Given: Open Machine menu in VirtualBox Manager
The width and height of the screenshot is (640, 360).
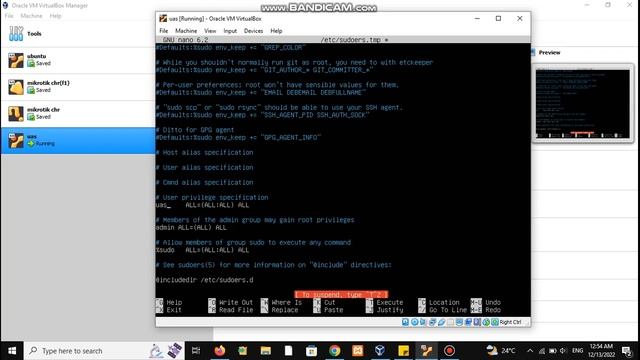Looking at the screenshot, I should point(31,16).
